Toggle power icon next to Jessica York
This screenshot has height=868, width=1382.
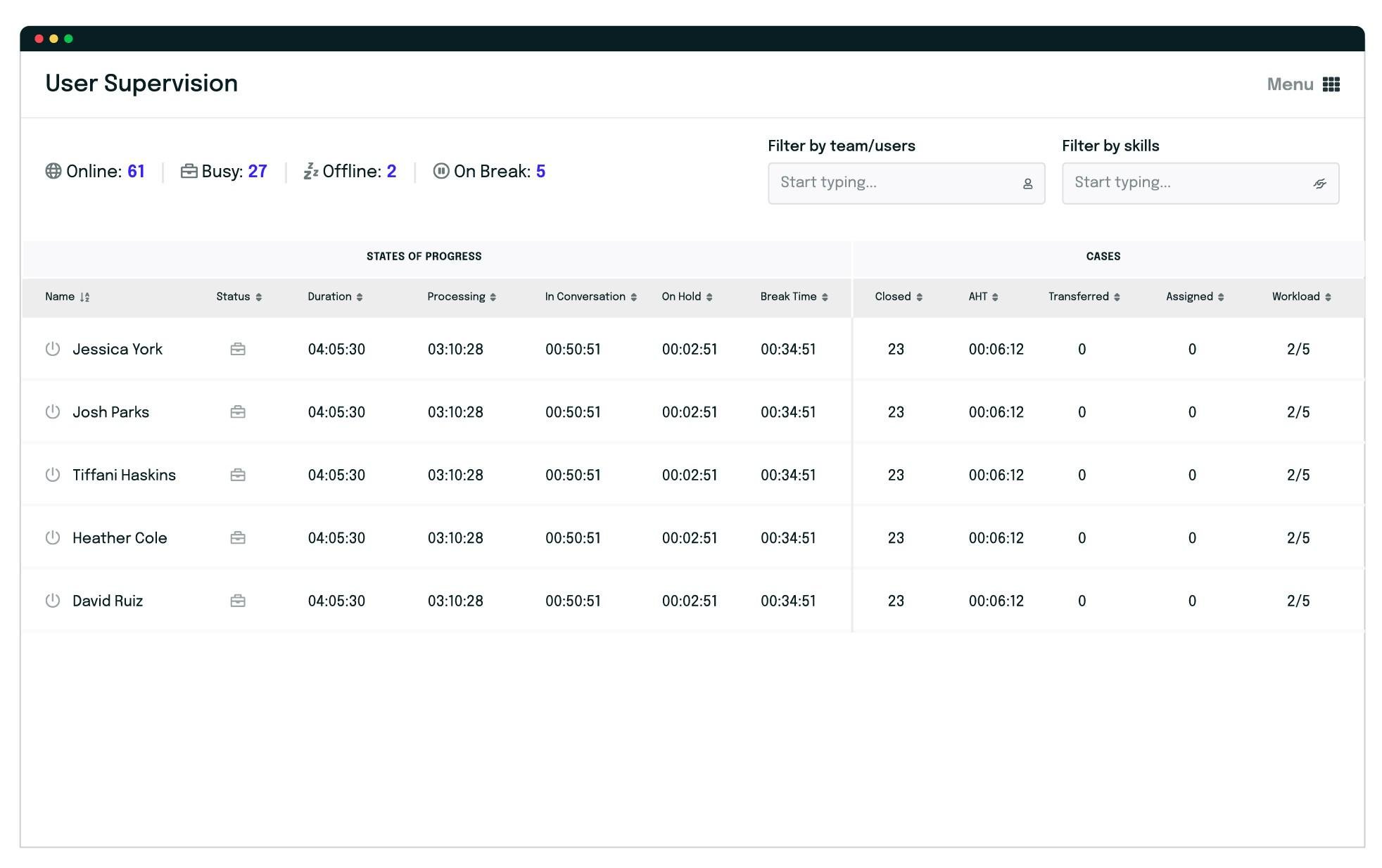[x=53, y=349]
